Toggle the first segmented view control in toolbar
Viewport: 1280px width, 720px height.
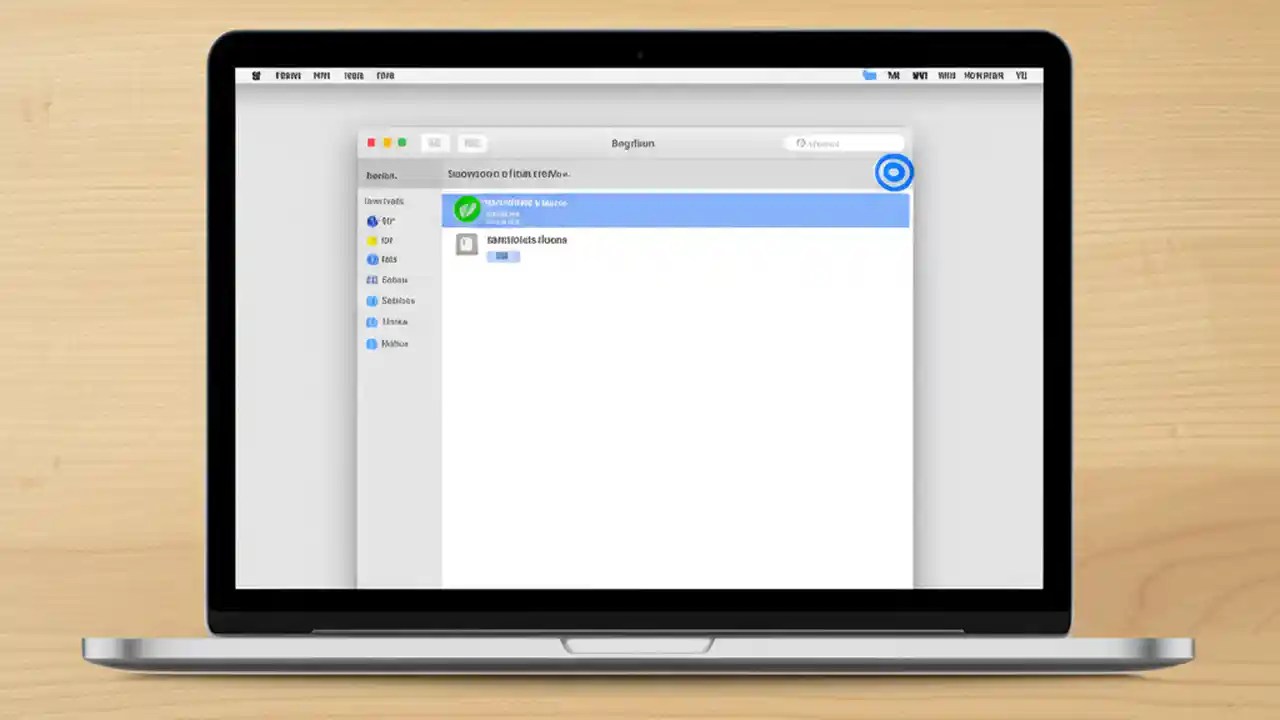(434, 143)
